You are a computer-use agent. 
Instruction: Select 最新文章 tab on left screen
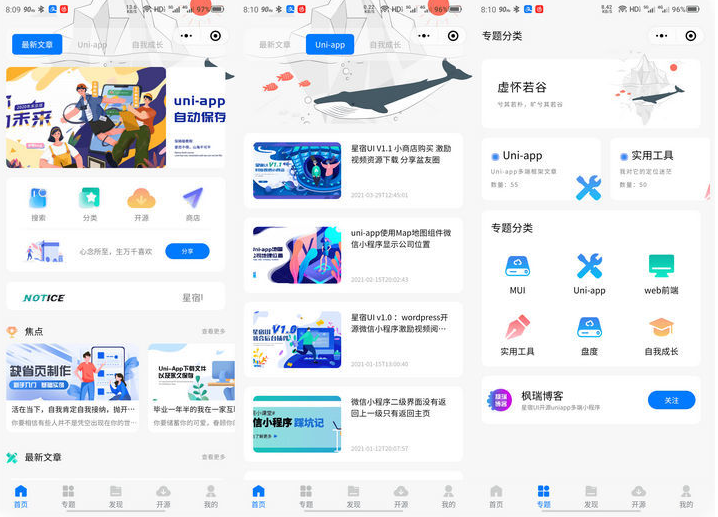tap(37, 44)
